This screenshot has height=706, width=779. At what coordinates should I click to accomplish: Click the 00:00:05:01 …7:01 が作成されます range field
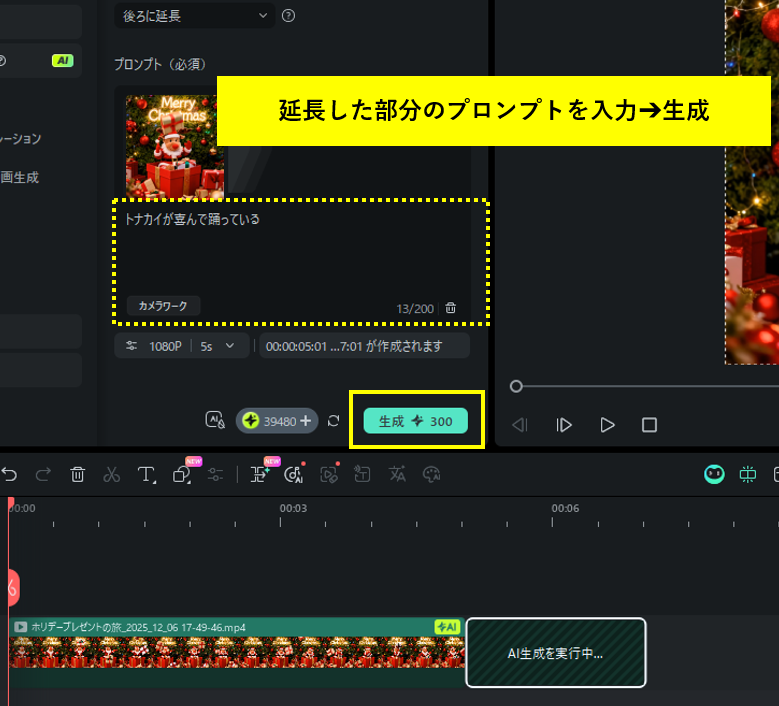point(364,346)
